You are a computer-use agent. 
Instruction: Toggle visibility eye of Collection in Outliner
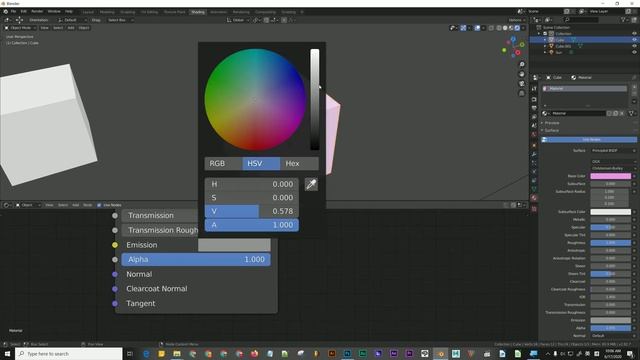[634, 33]
